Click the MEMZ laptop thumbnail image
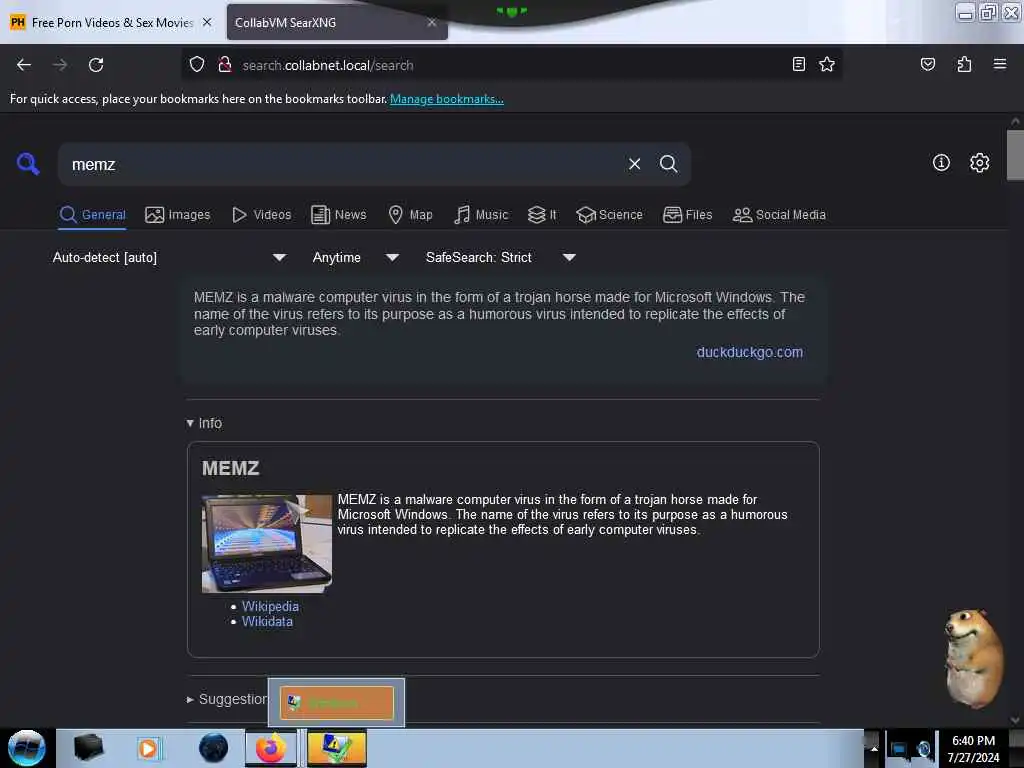This screenshot has width=1024, height=768. pos(266,543)
